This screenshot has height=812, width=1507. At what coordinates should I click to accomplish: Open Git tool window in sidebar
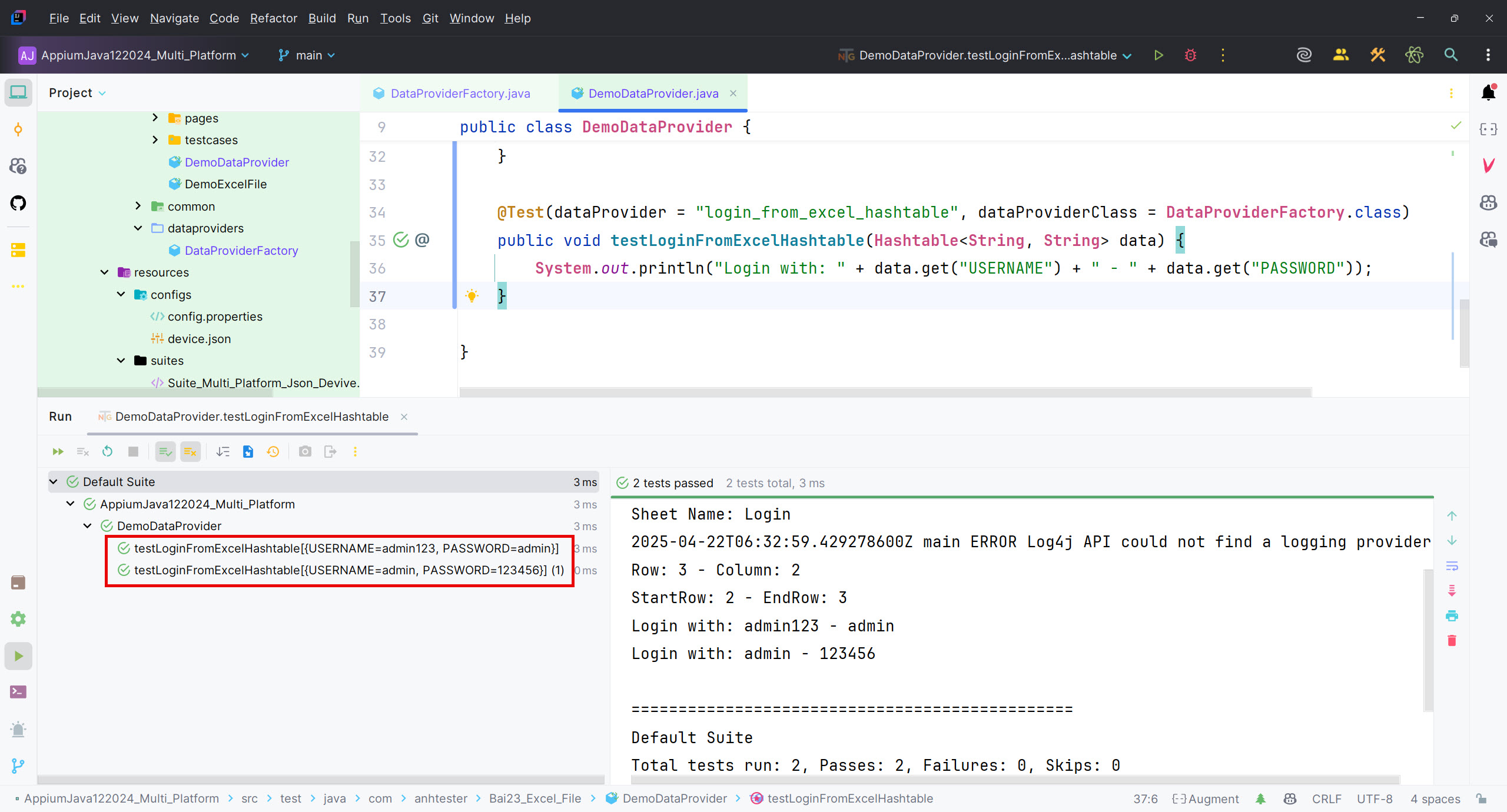[18, 766]
